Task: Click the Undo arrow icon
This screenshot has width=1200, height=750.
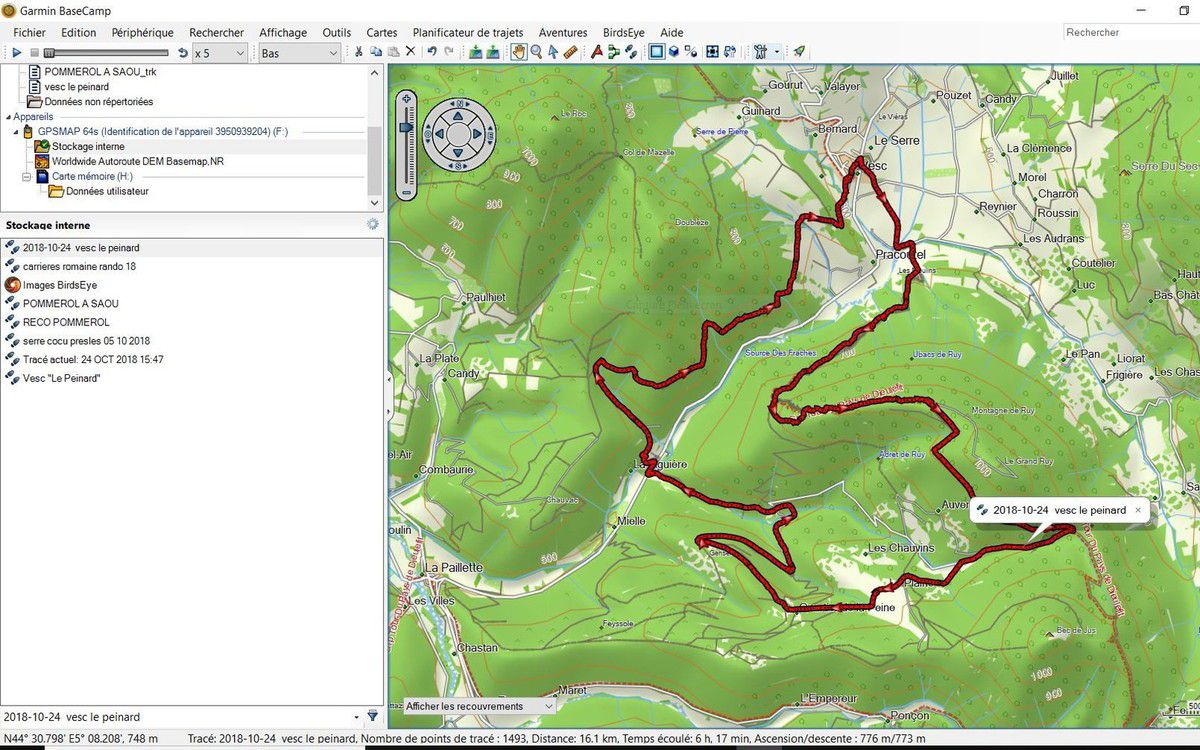Action: tap(432, 52)
